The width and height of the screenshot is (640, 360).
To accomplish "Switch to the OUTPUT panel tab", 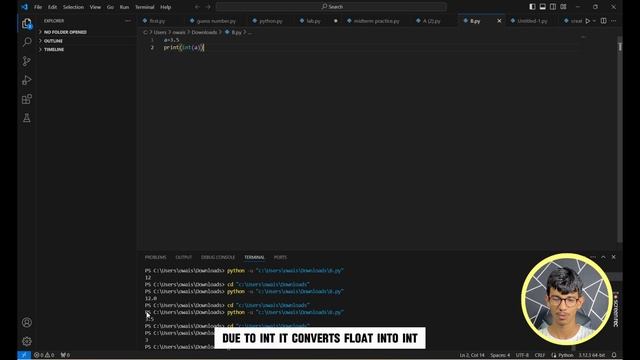I will pos(184,258).
